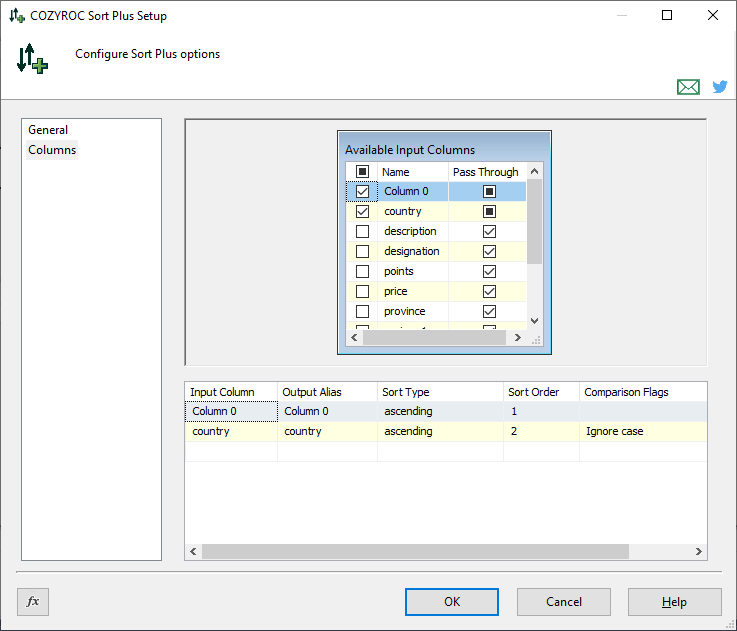Screen dimensions: 737x631
Task: Edit Output Alias of country
Action: [x=327, y=432]
